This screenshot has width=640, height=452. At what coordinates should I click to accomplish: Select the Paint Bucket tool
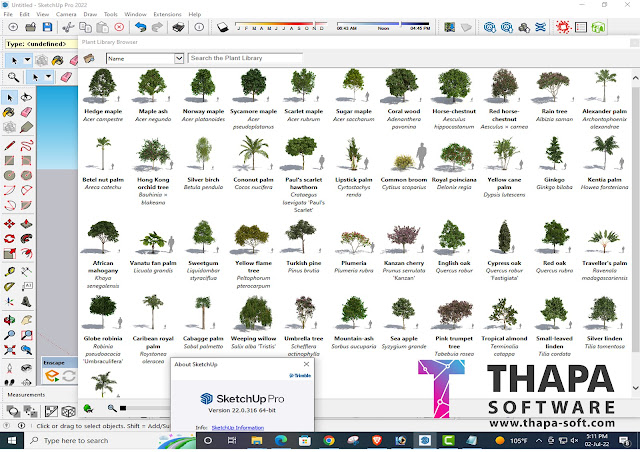pos(9,112)
